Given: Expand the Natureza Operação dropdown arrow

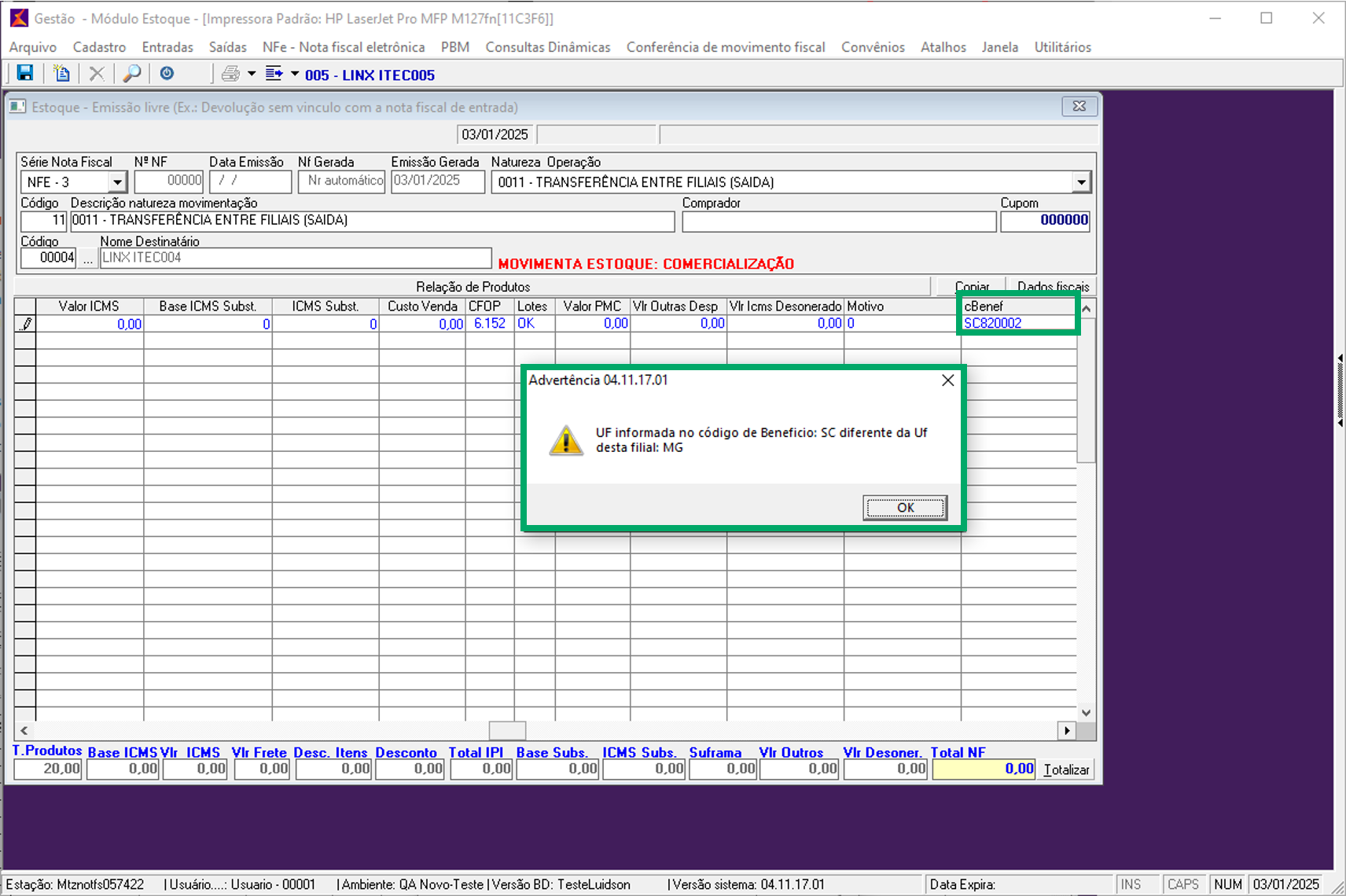Looking at the screenshot, I should [1082, 182].
